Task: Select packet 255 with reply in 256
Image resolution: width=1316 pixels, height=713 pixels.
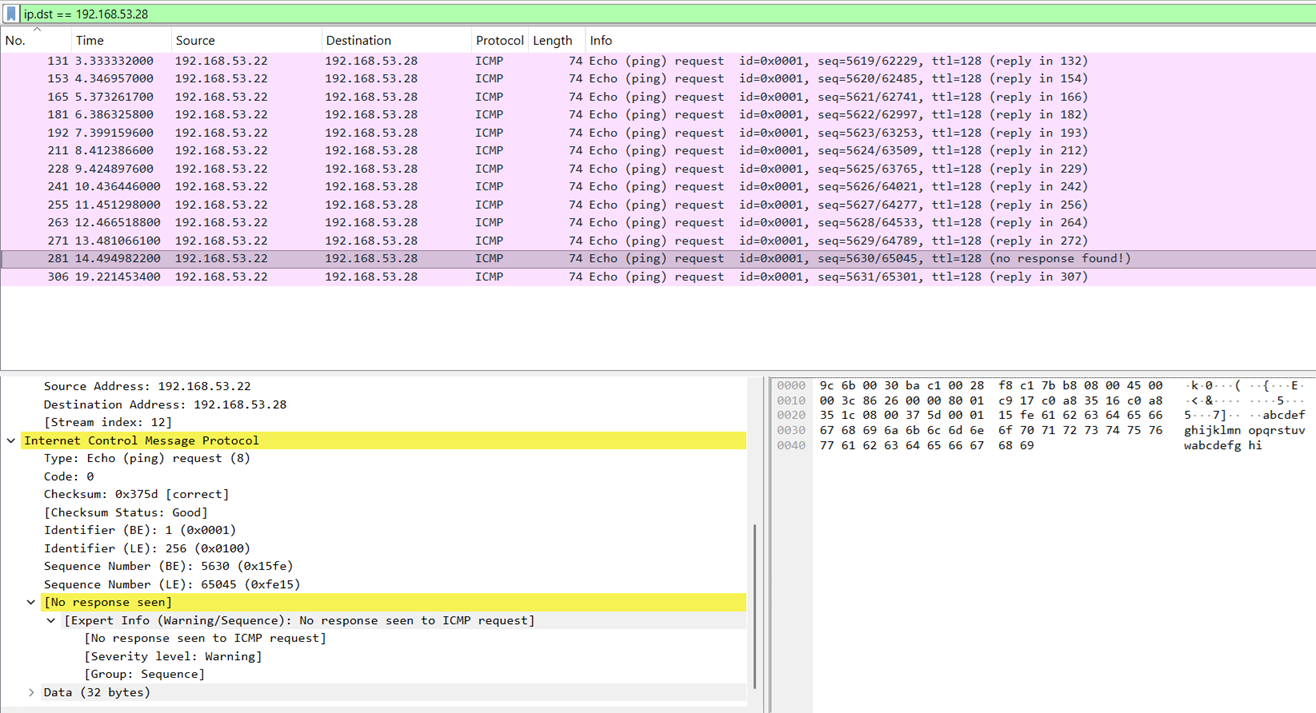Action: point(658,205)
